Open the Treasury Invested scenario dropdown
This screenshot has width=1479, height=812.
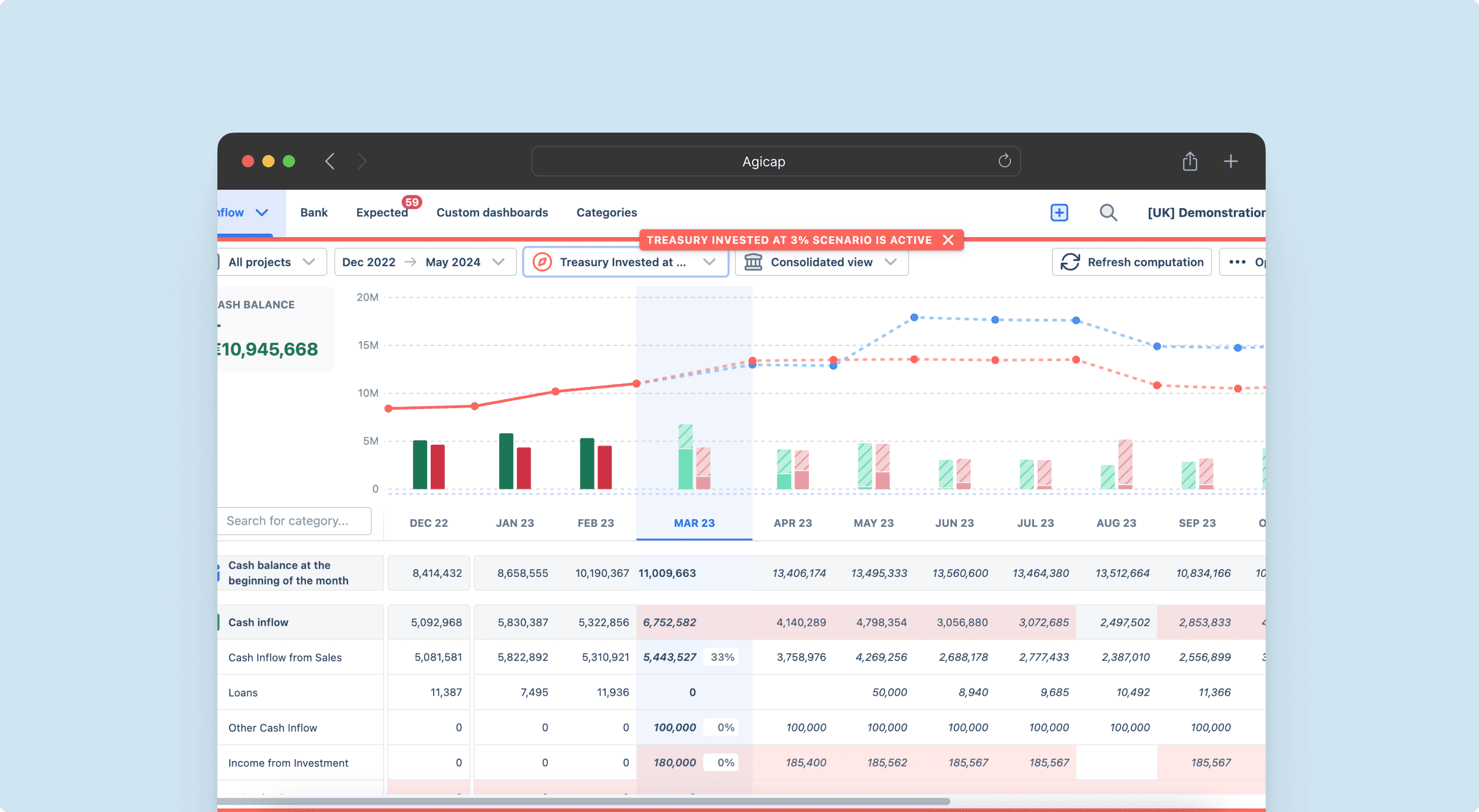coord(625,262)
